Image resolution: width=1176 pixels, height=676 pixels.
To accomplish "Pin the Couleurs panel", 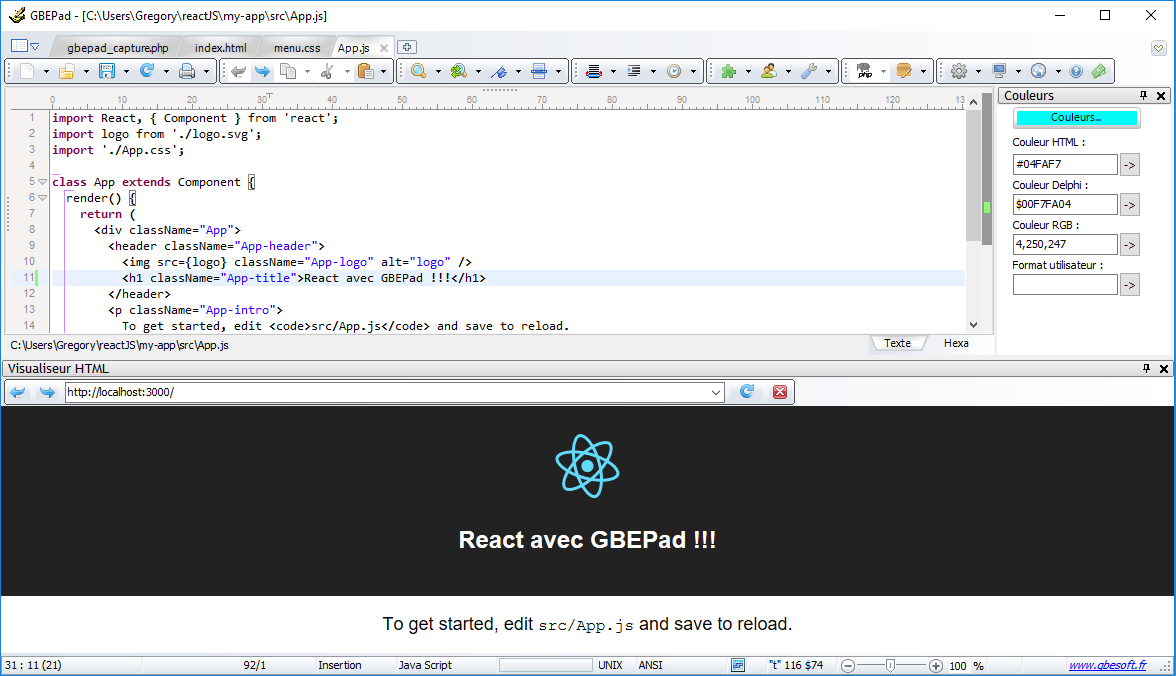I will point(1143,95).
